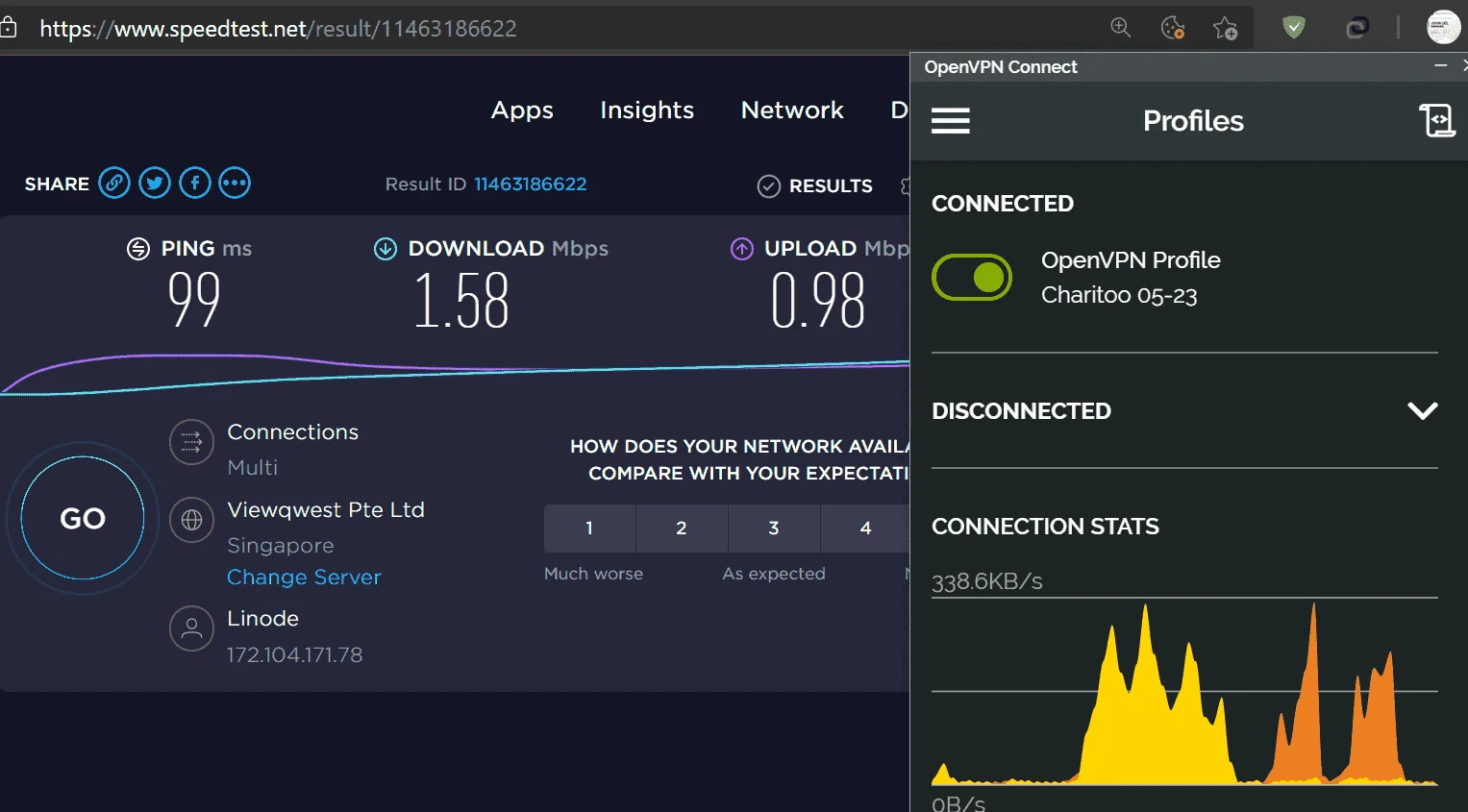
Task: Click the zoom magnifier in the address bar
Action: (1120, 28)
